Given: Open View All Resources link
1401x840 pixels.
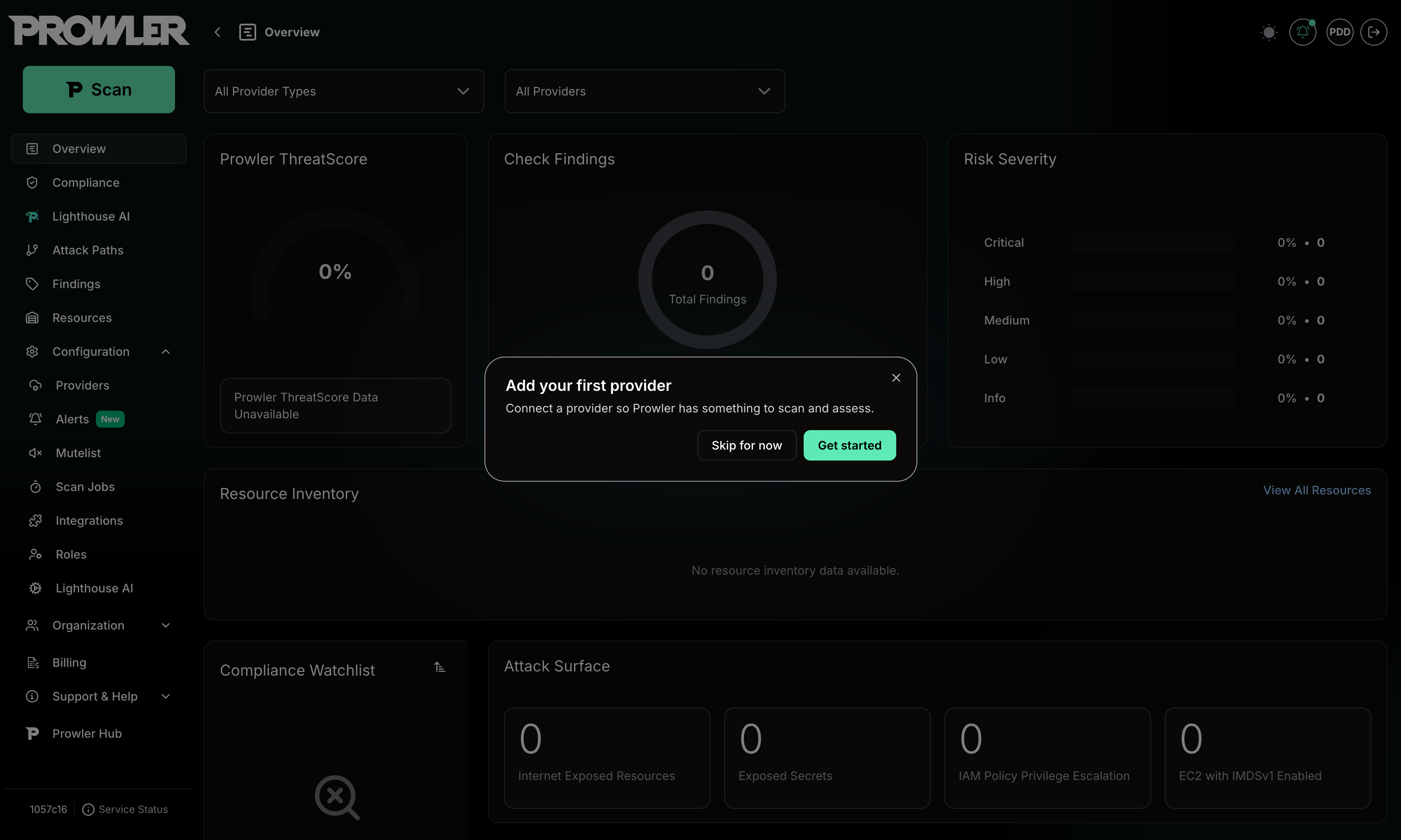Looking at the screenshot, I should click(1316, 490).
